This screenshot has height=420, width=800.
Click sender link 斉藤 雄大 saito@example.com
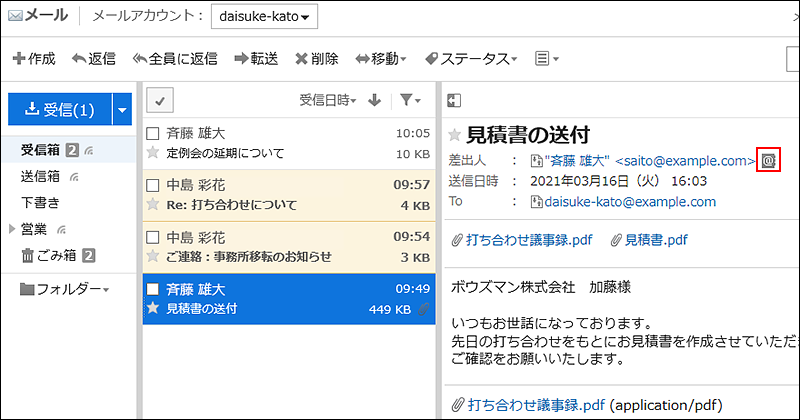point(649,161)
